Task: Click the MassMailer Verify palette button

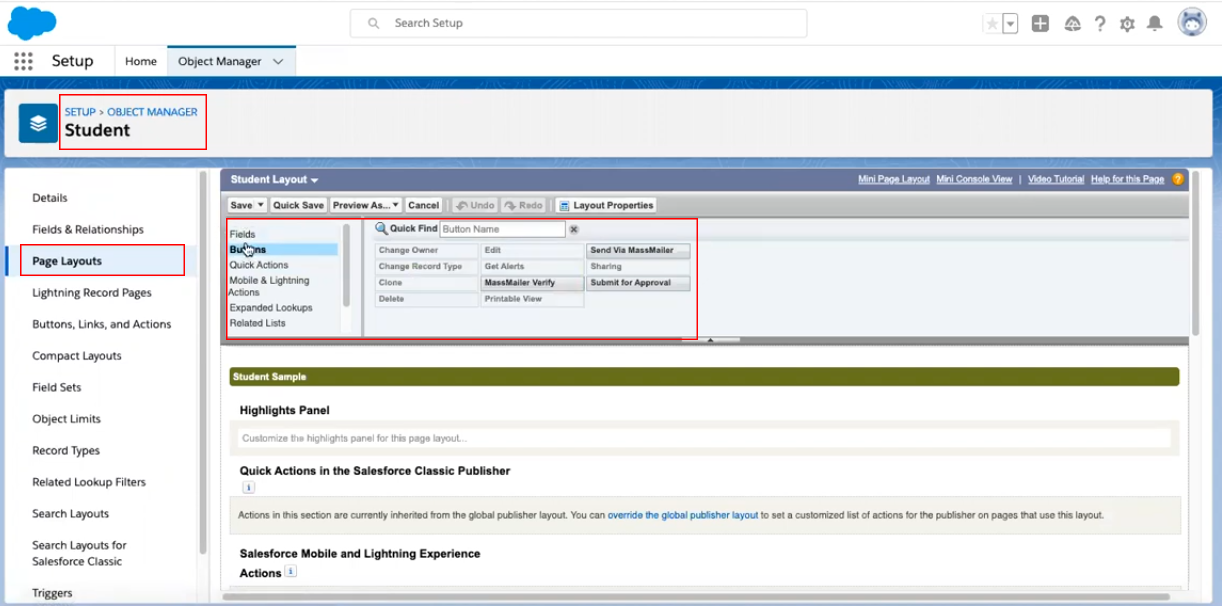Action: point(532,283)
